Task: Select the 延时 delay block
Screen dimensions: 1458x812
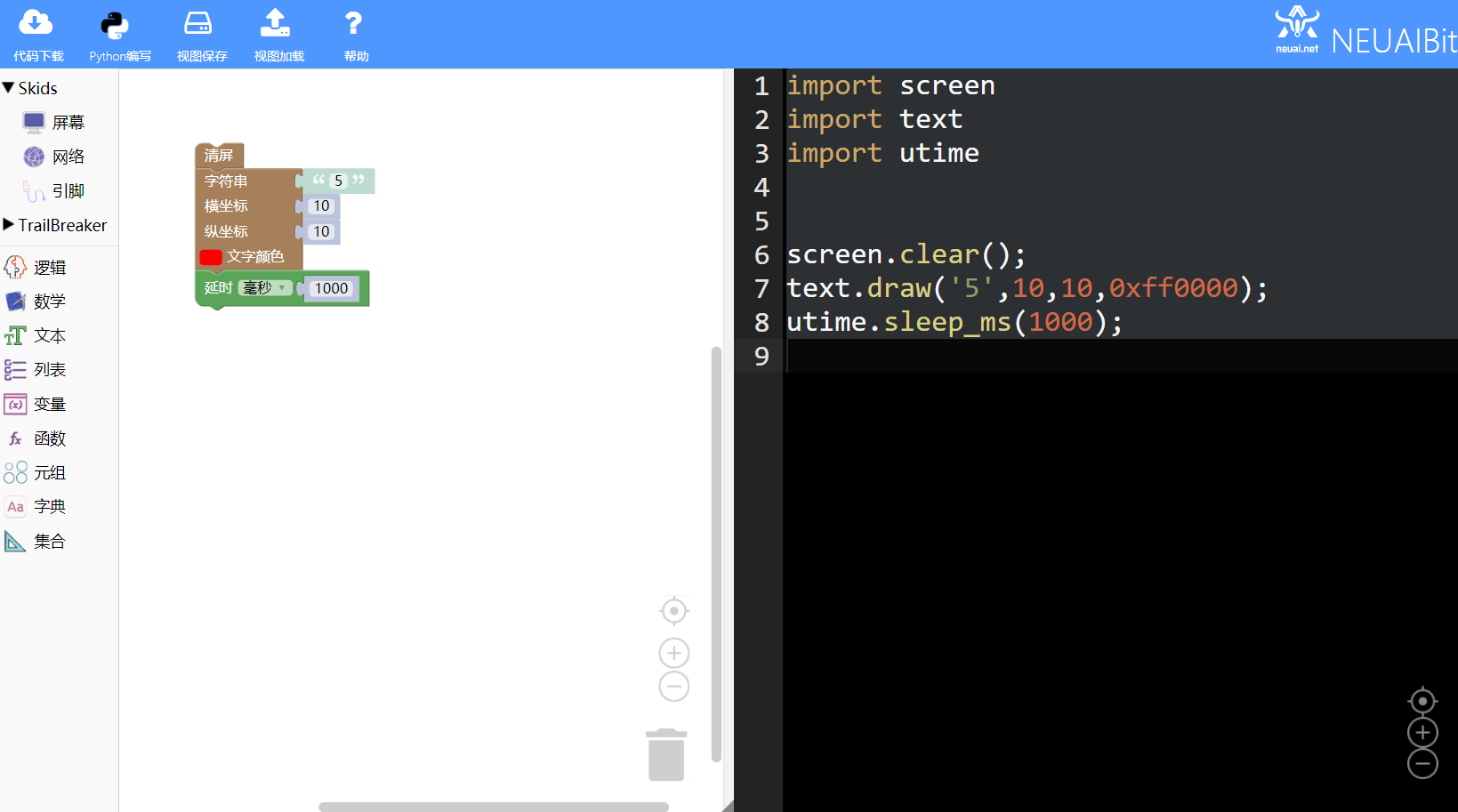Action: (x=217, y=288)
